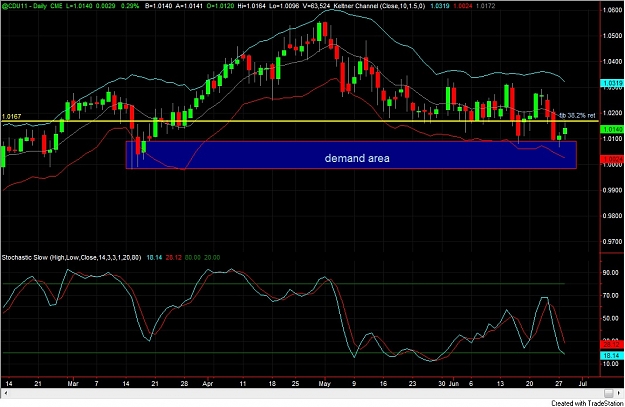
Task: Click the Apr date axis label
Action: coord(208,384)
